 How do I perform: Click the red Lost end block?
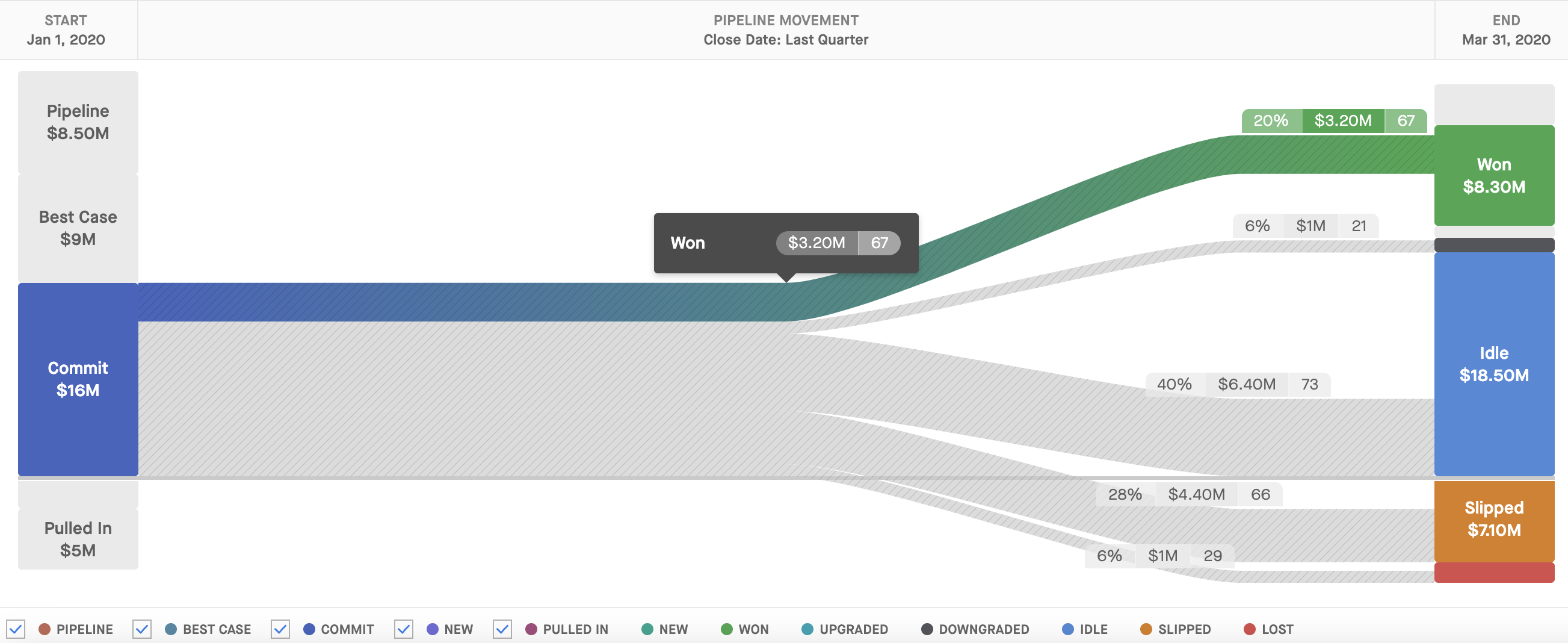tap(1495, 573)
